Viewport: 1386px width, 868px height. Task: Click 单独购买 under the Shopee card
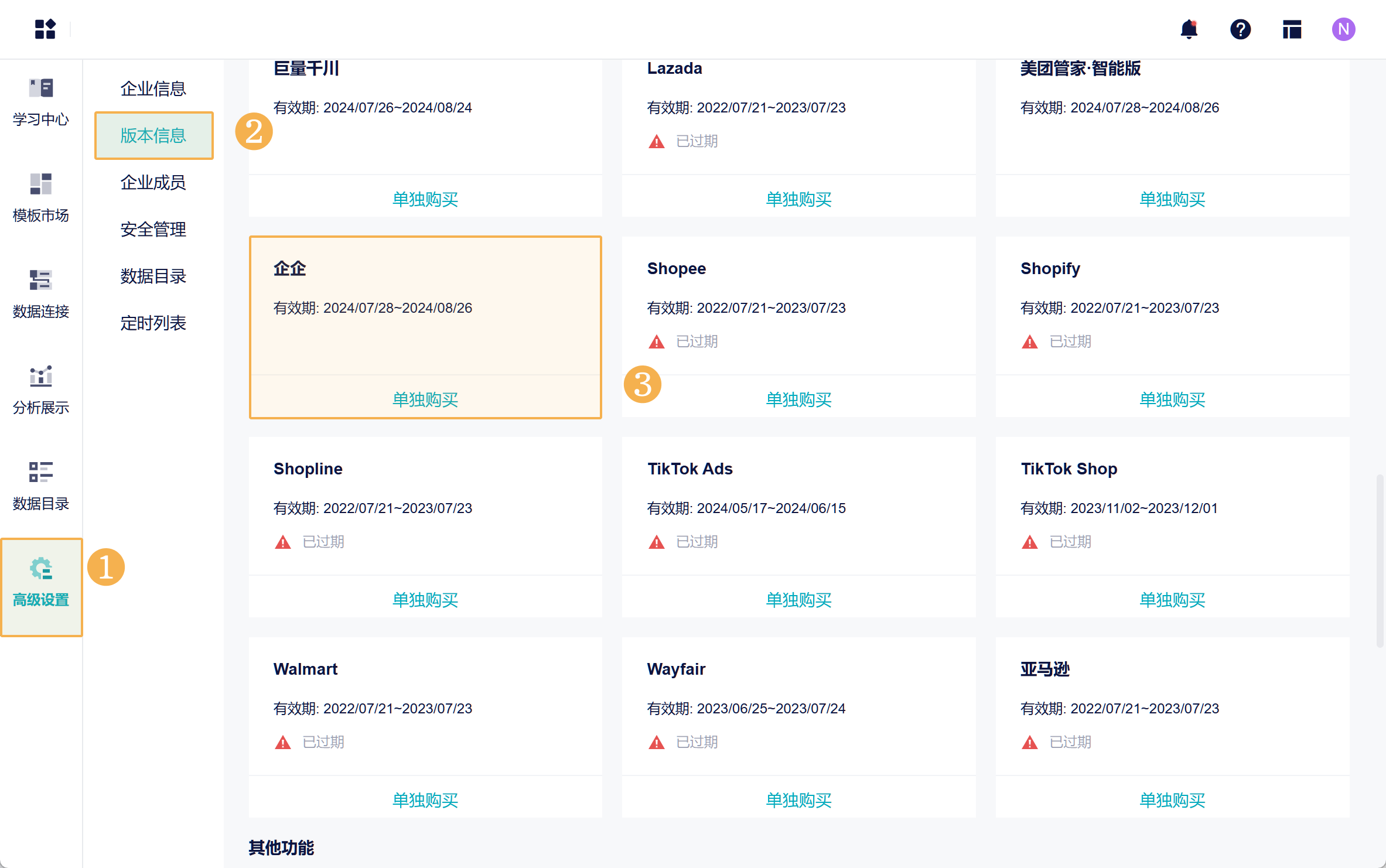pos(798,399)
